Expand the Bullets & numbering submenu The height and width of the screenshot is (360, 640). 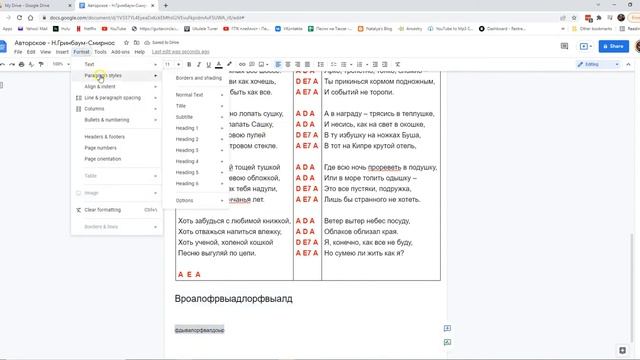(117, 120)
